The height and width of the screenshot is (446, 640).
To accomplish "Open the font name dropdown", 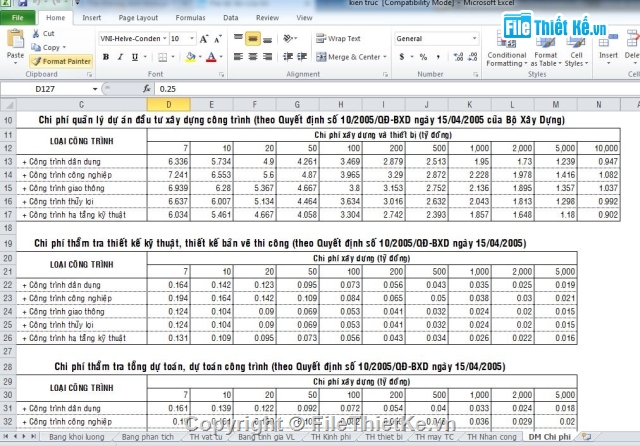I will tap(164, 38).
